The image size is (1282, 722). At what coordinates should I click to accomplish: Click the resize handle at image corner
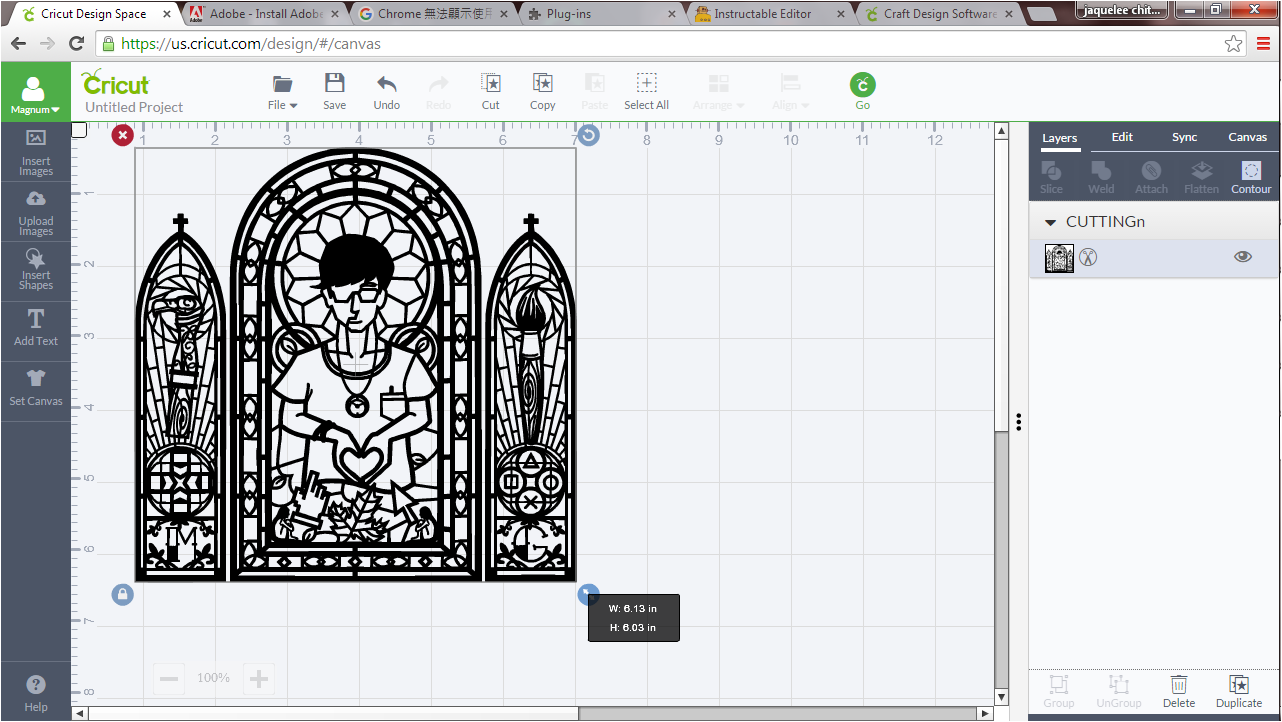(x=589, y=595)
